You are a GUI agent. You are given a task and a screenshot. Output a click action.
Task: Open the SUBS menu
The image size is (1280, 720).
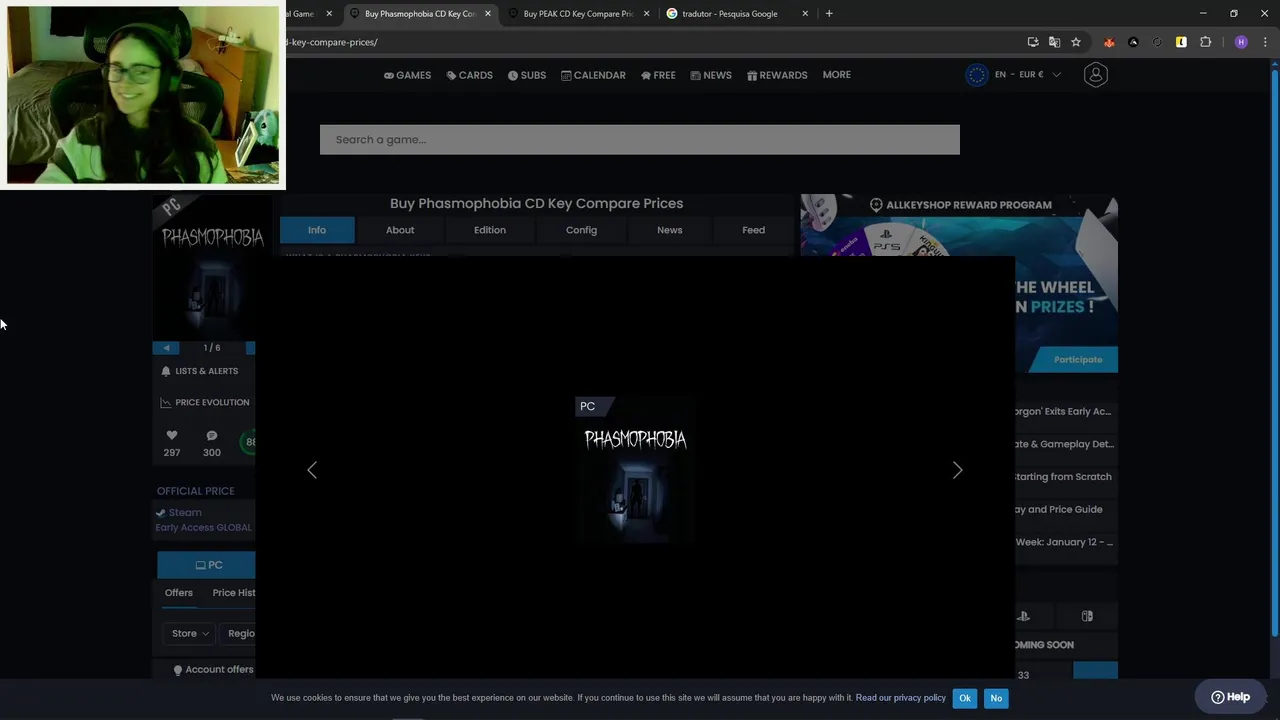(527, 75)
